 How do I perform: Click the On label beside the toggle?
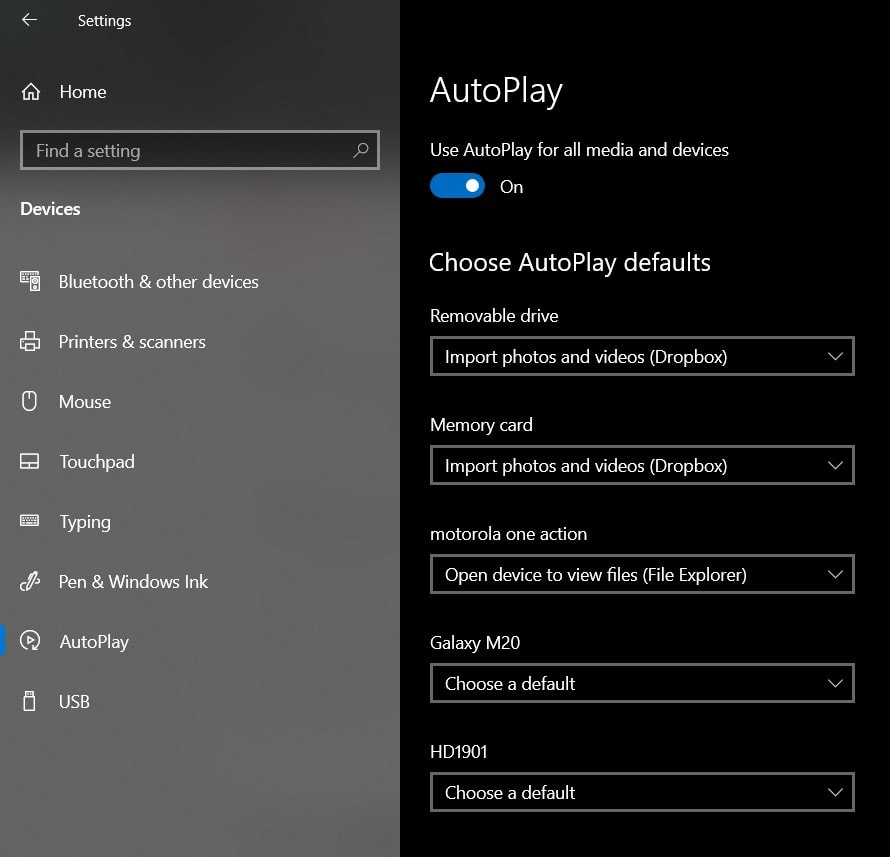pos(511,187)
